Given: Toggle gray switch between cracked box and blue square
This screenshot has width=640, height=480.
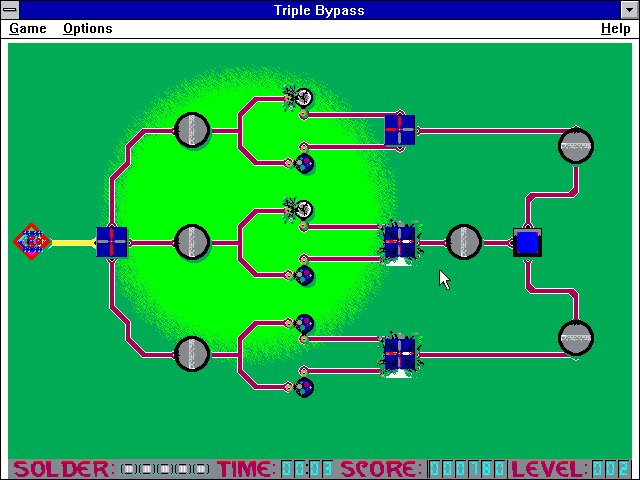Looking at the screenshot, I should tap(464, 242).
